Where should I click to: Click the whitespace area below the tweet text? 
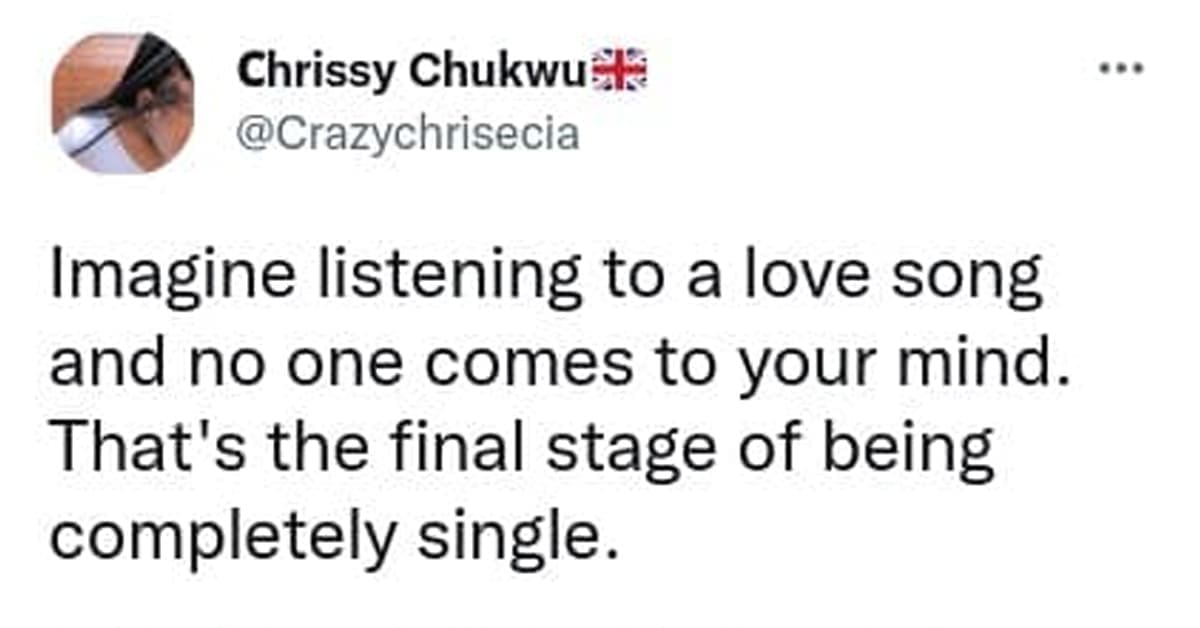click(600, 600)
